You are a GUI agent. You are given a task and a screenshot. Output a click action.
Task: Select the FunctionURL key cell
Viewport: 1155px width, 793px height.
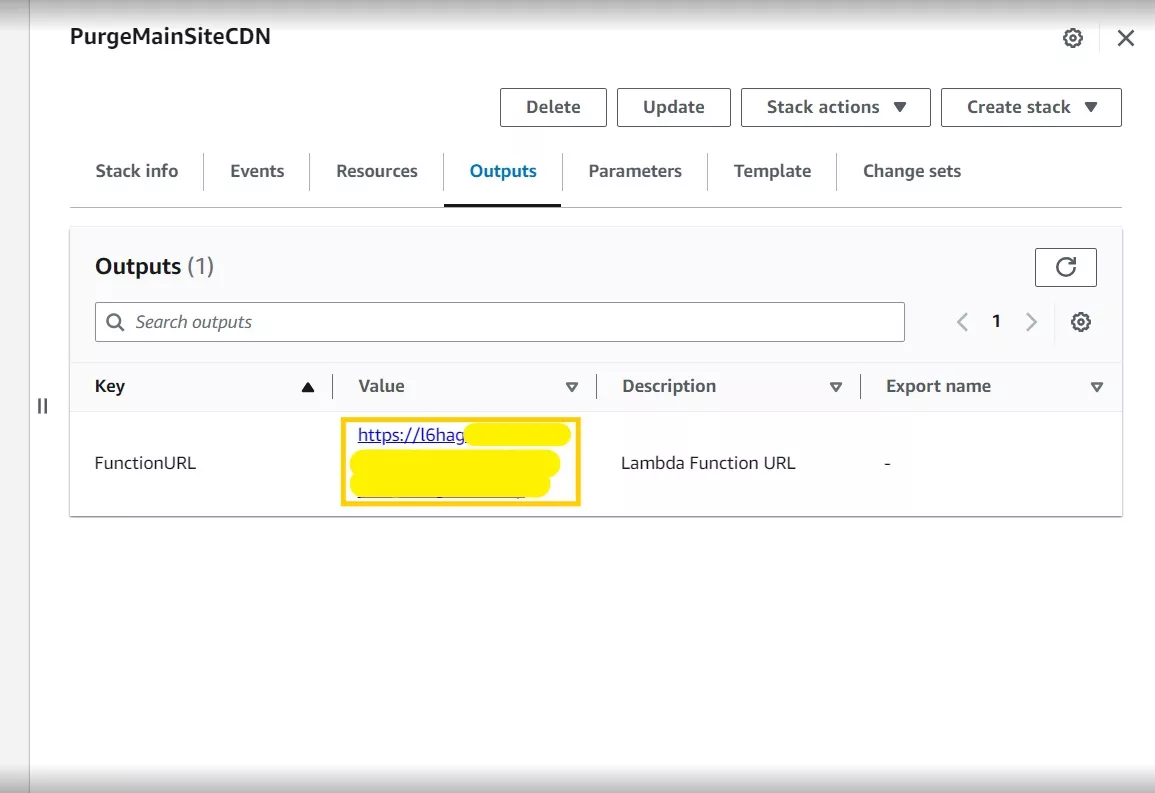pyautogui.click(x=145, y=463)
